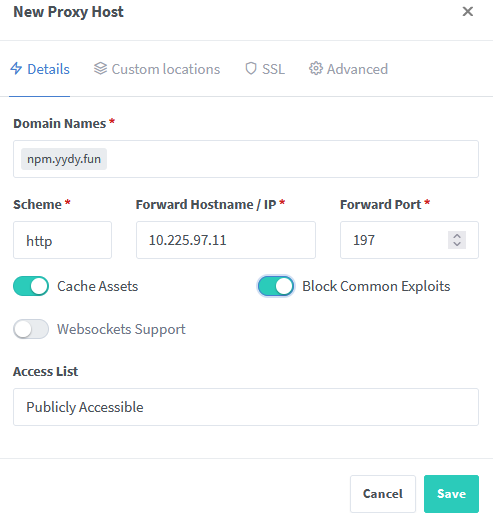Cancel the proxy host creation
The height and width of the screenshot is (513, 493).
click(x=383, y=494)
